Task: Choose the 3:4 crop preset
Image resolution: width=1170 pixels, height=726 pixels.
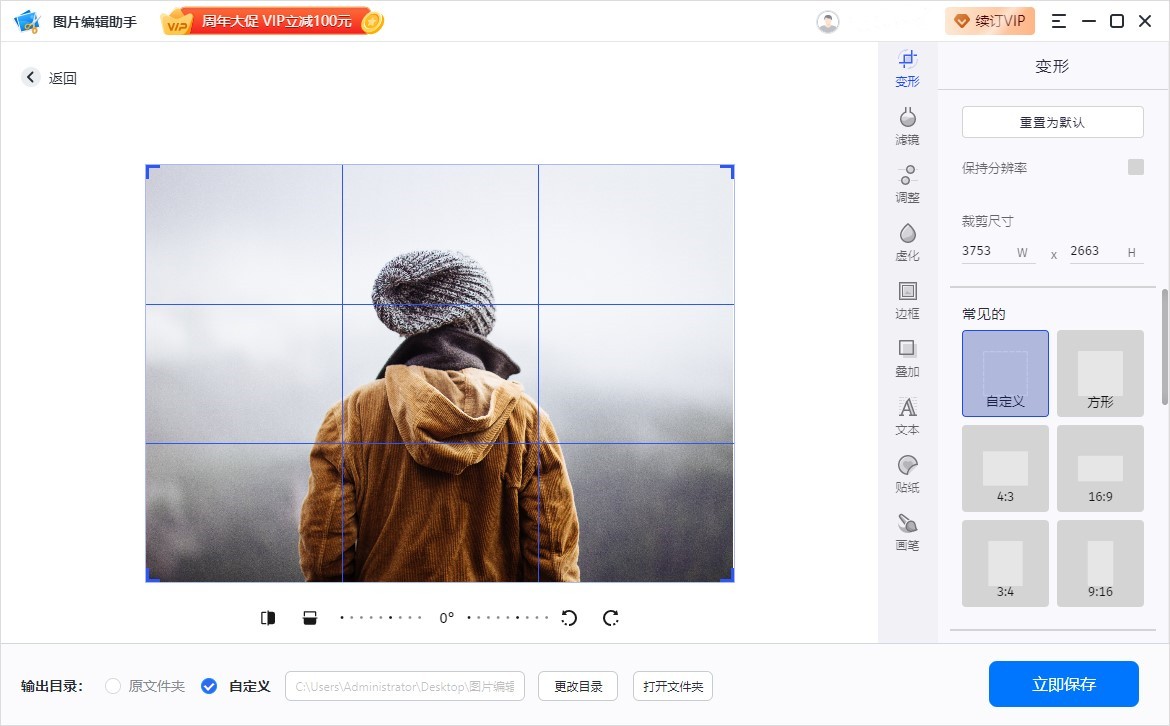Action: pos(1005,563)
